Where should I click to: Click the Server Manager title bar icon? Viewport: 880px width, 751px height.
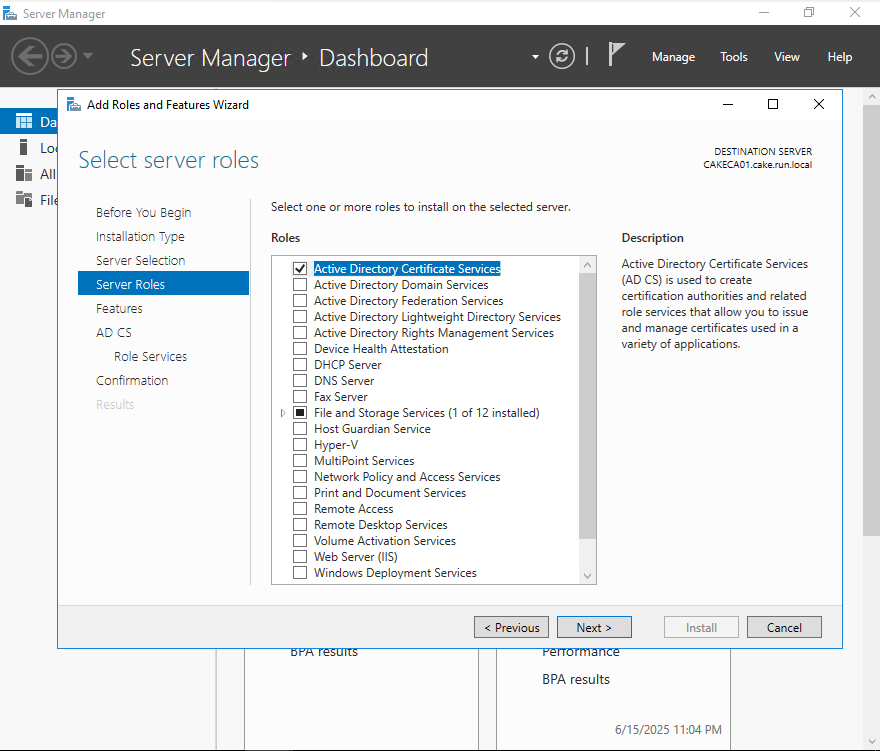click(x=10, y=13)
